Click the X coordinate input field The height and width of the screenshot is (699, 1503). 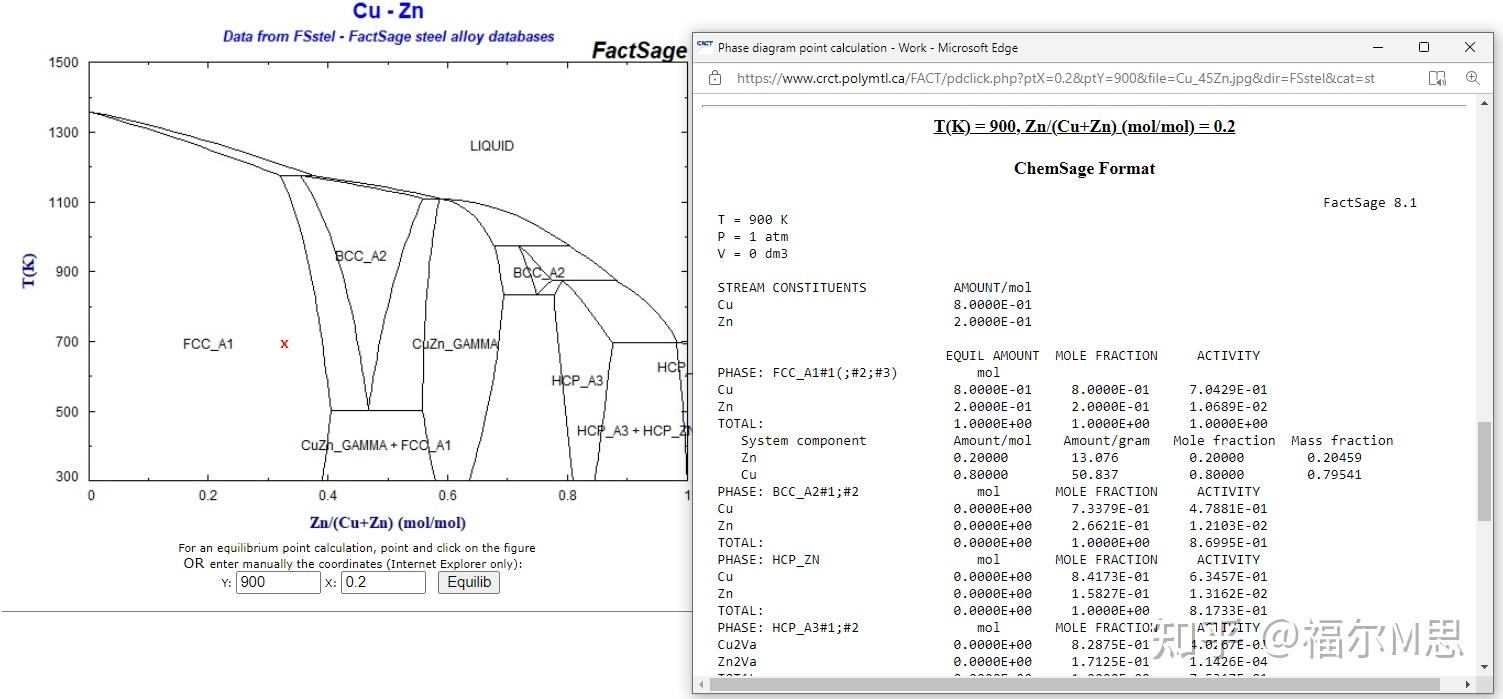point(383,582)
